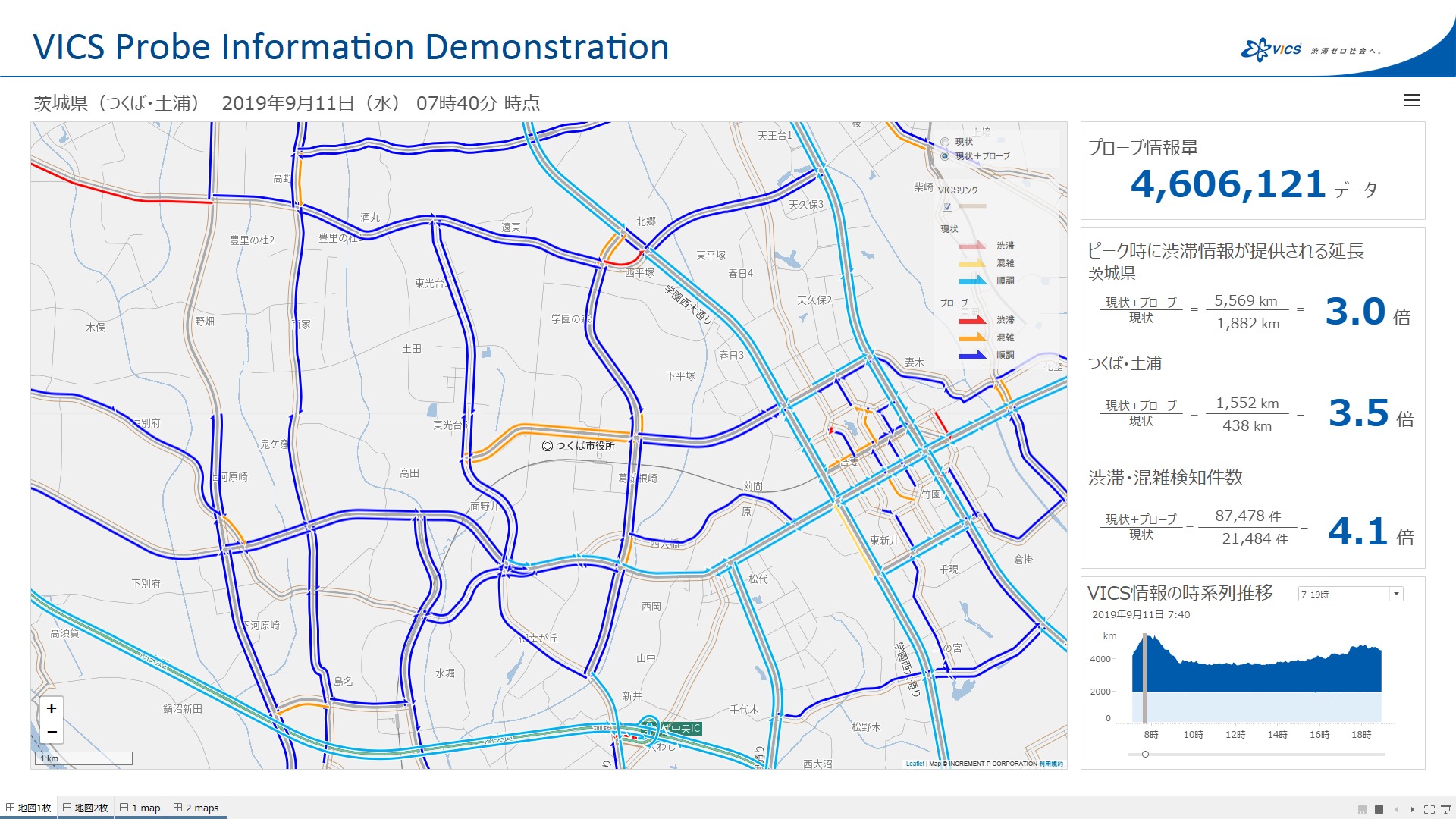1456x819 pixels.
Task: Start presentation mode icon
Action: click(x=1445, y=809)
